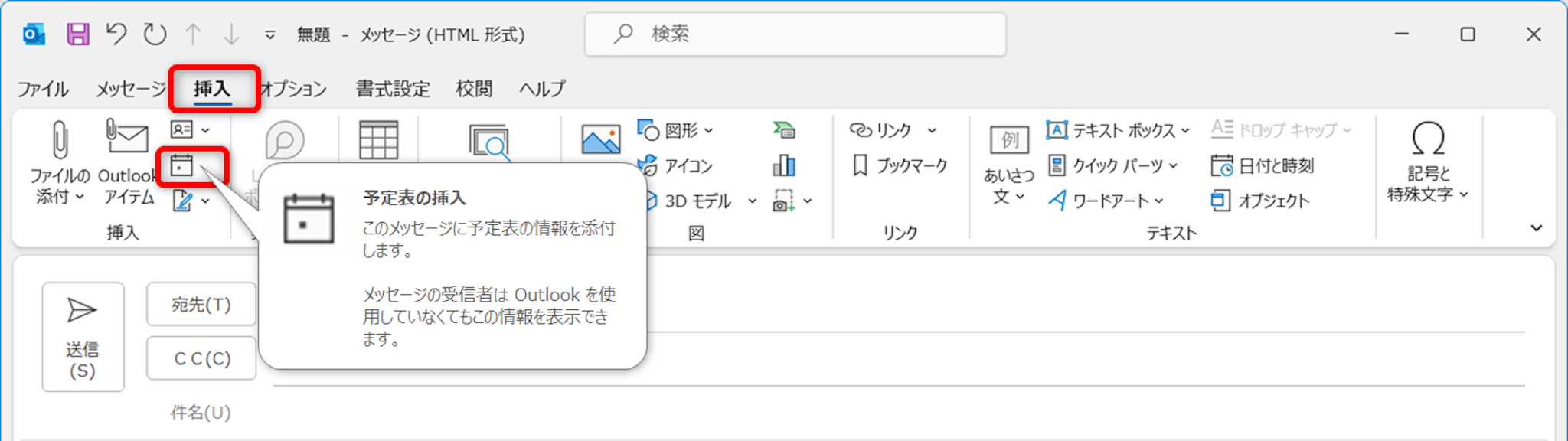The height and width of the screenshot is (441, 1568).
Task: Collapse the ribbon with the chevron
Action: 1536,228
